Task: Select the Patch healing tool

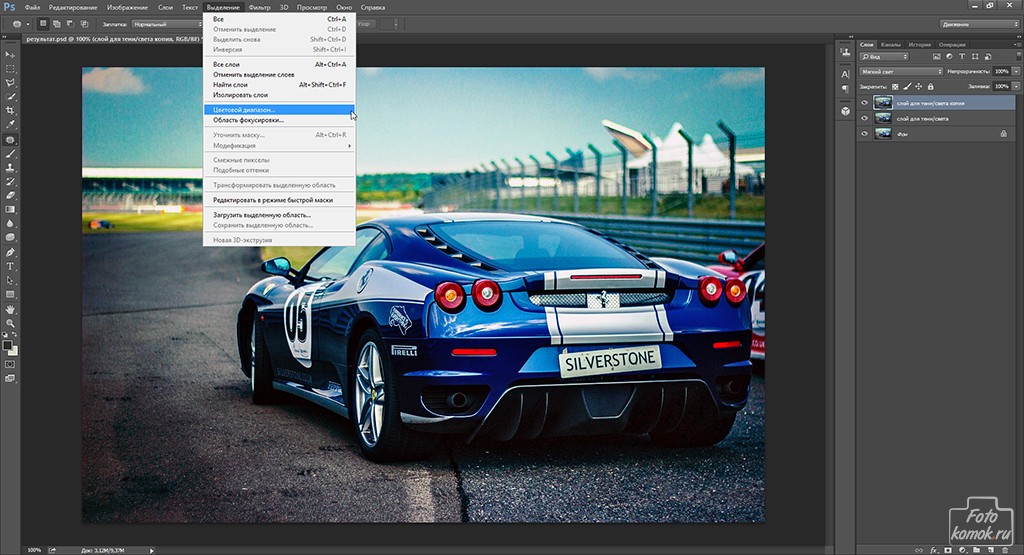Action: [x=10, y=140]
